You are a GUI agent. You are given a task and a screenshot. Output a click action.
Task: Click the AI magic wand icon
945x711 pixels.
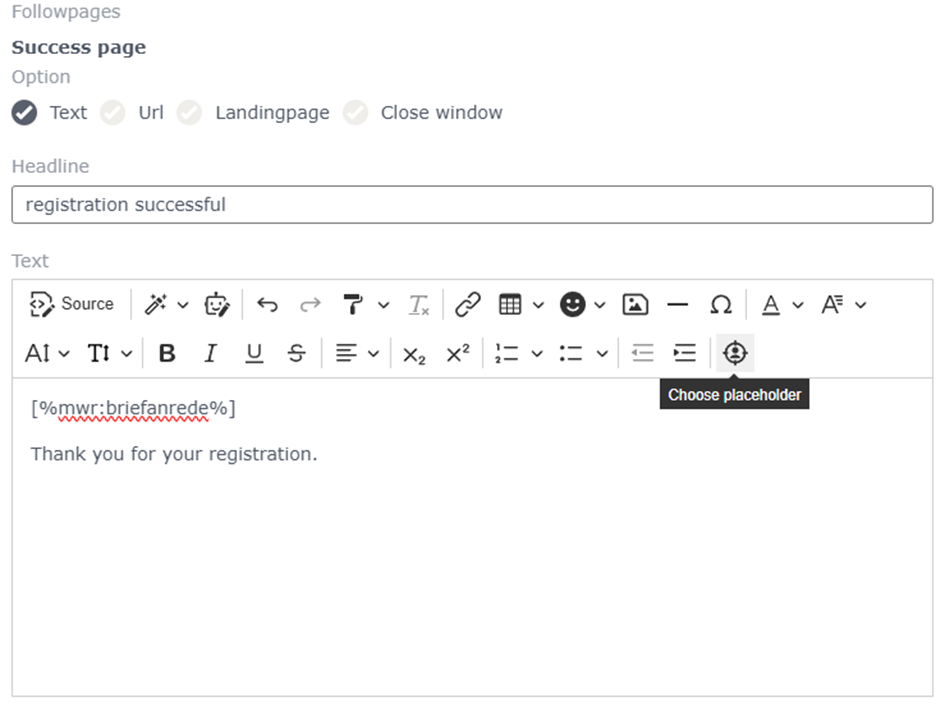coord(155,304)
